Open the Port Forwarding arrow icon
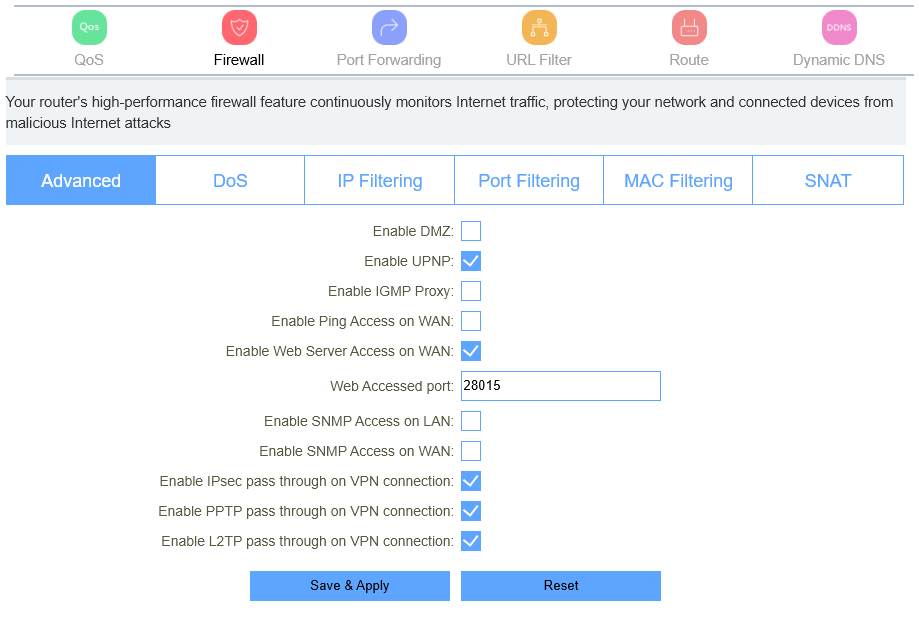Image resolution: width=919 pixels, height=640 pixels. [x=389, y=28]
